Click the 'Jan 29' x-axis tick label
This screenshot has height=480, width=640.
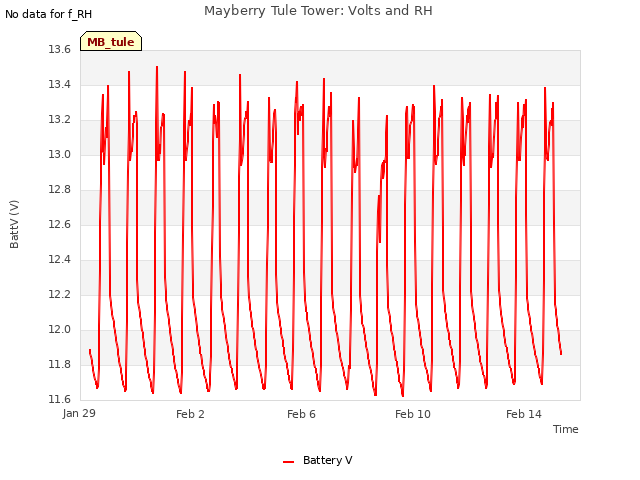(x=79, y=413)
